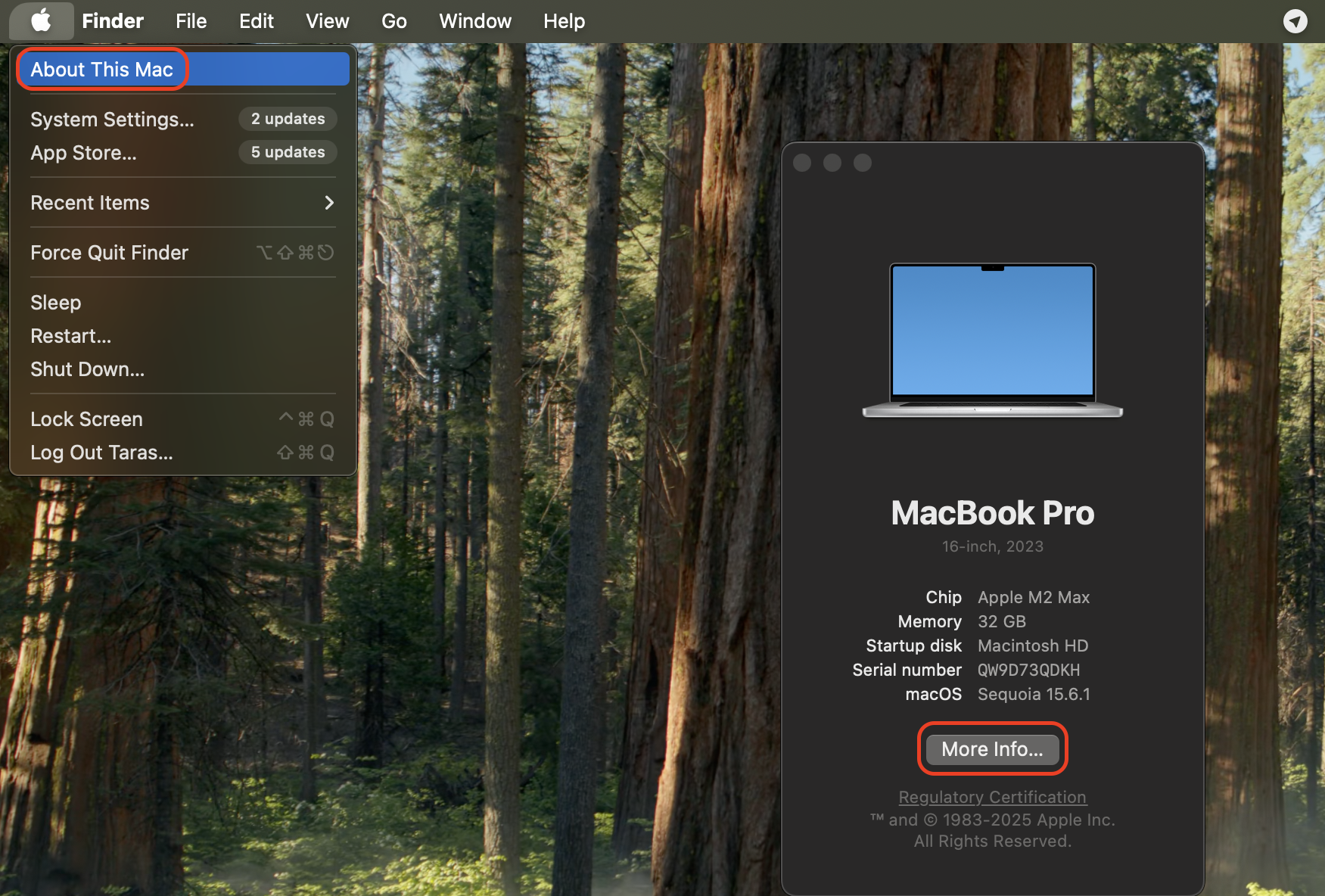The width and height of the screenshot is (1325, 896).
Task: Select Restart...
Action: point(70,335)
